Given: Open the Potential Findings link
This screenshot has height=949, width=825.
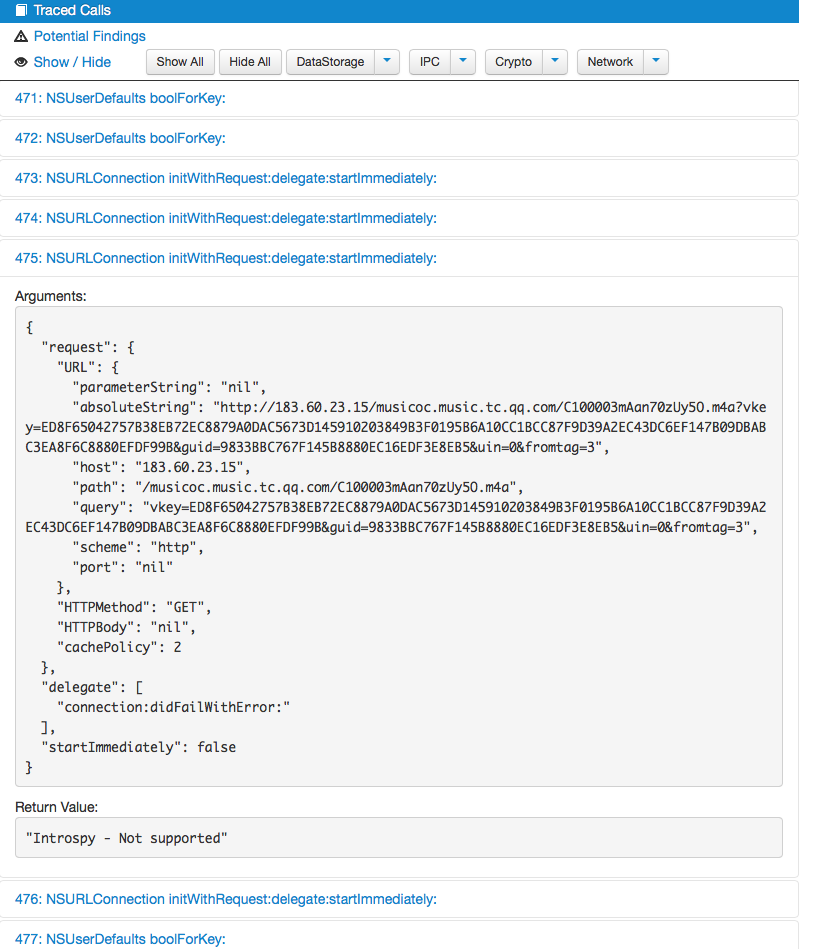Looking at the screenshot, I should pos(89,36).
